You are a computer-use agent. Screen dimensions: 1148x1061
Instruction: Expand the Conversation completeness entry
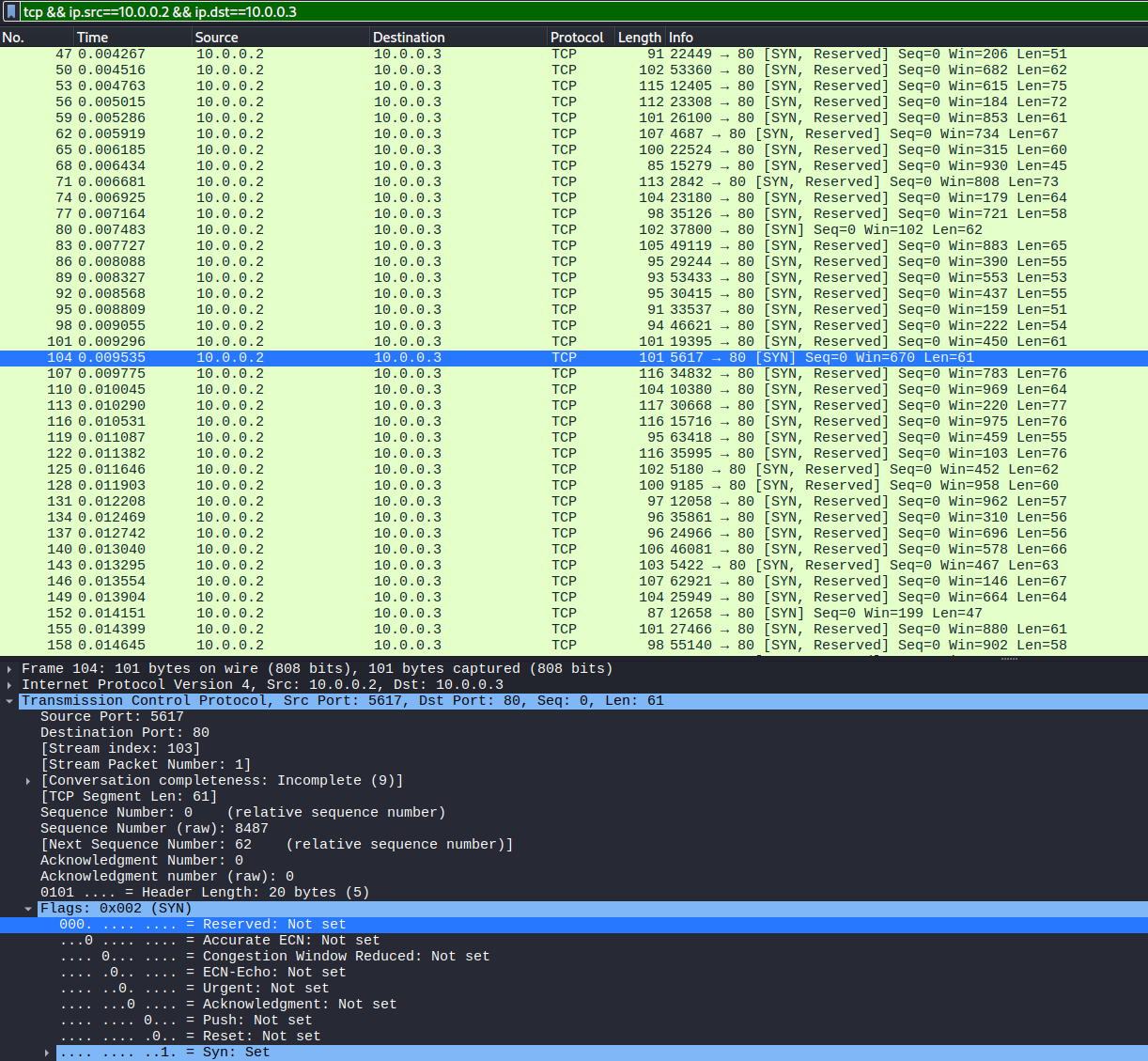click(28, 781)
